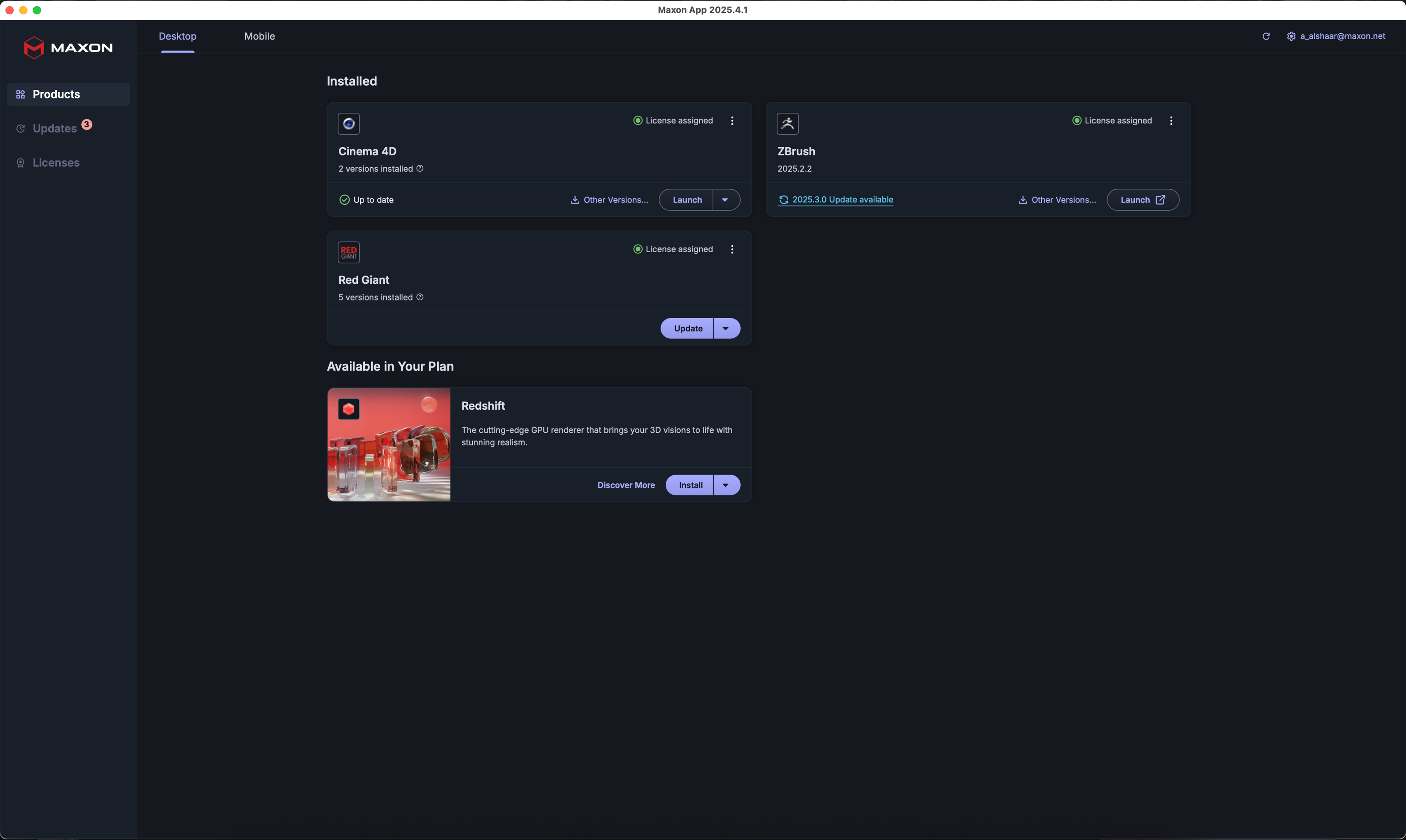Expand the Redshift Install dropdown arrow
The width and height of the screenshot is (1406, 840).
726,485
